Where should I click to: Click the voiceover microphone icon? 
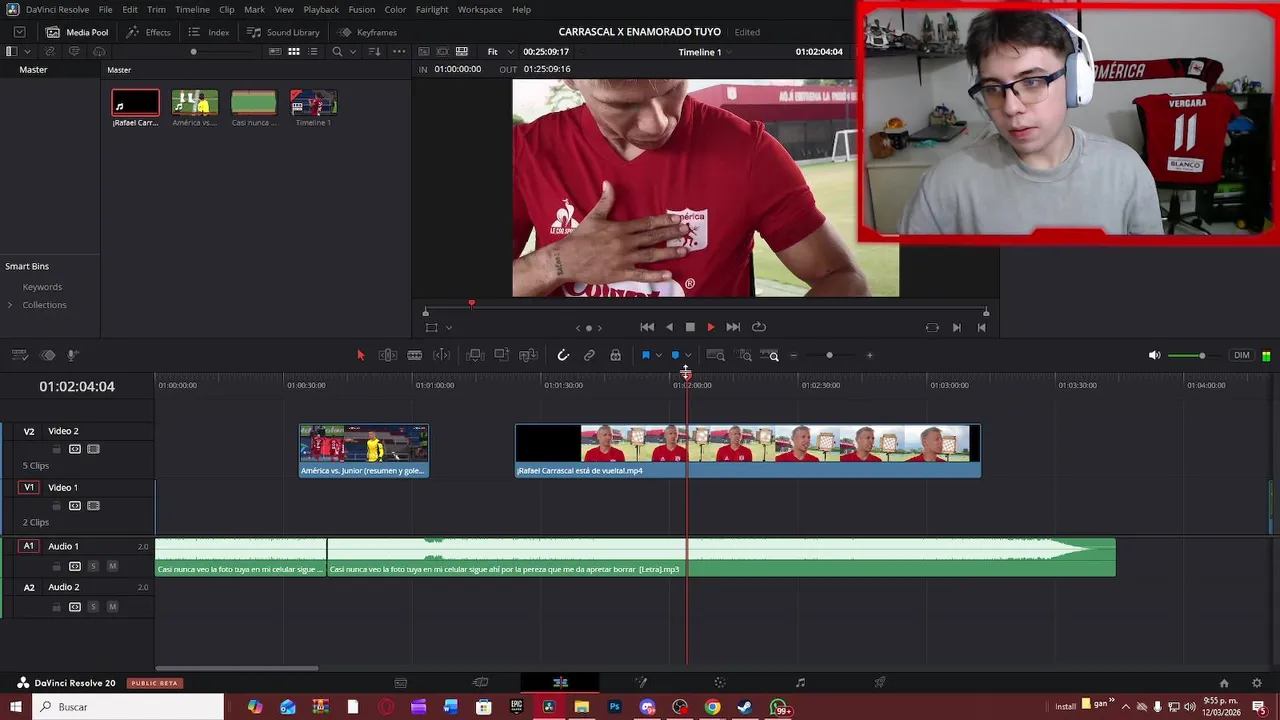[72, 355]
